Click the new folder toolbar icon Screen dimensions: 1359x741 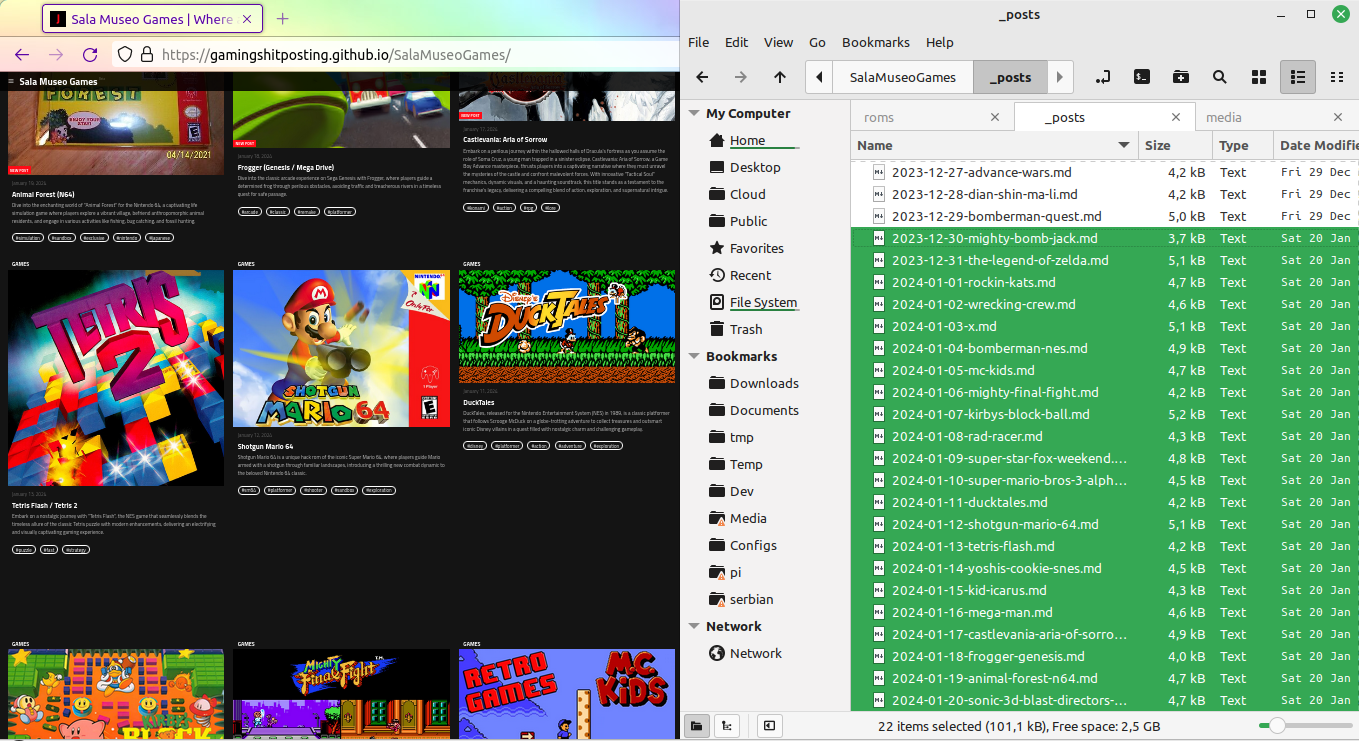[1180, 77]
